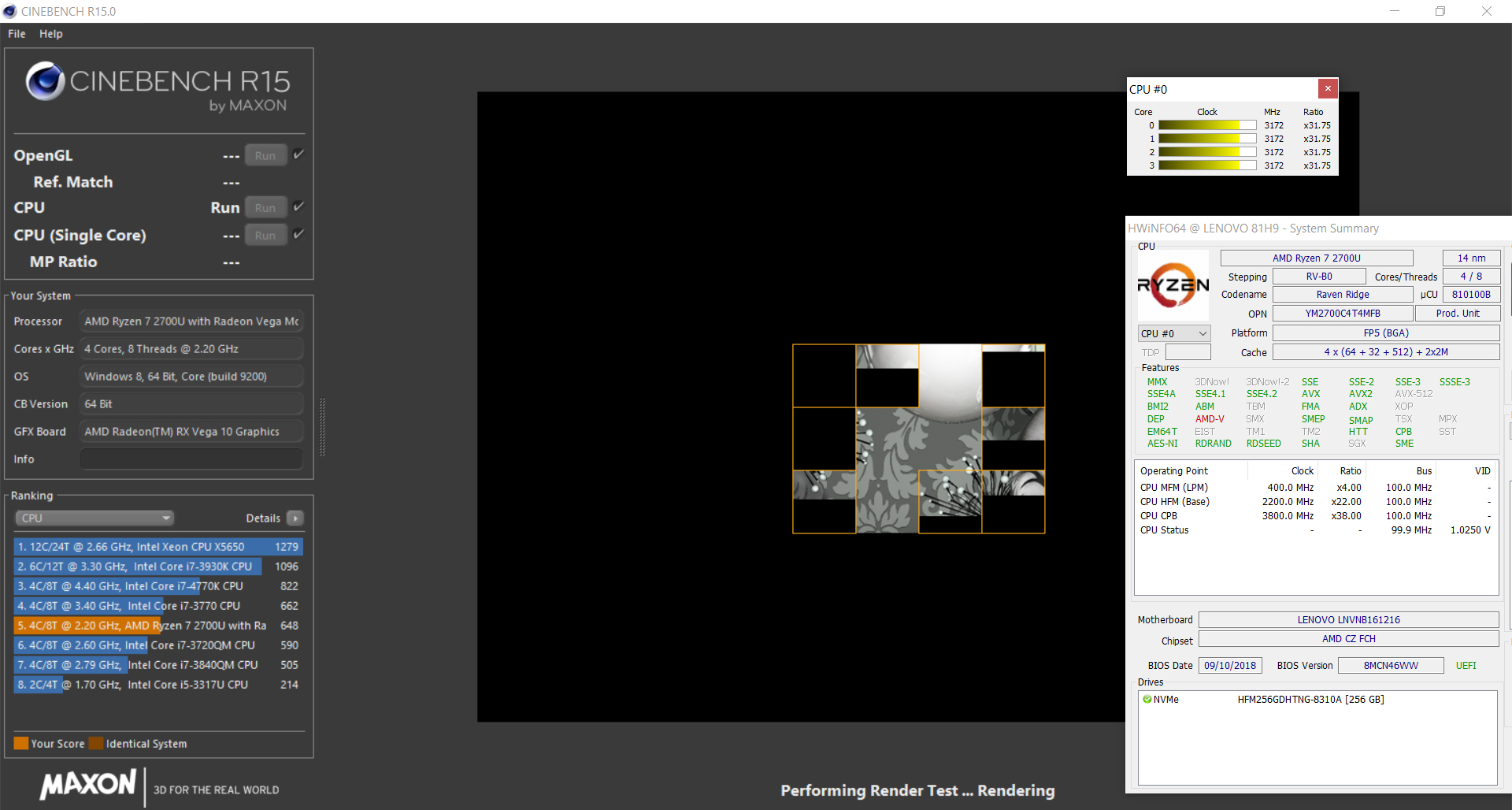Click the NVMe drive status check icon
The width and height of the screenshot is (1512, 810).
coord(1147,699)
